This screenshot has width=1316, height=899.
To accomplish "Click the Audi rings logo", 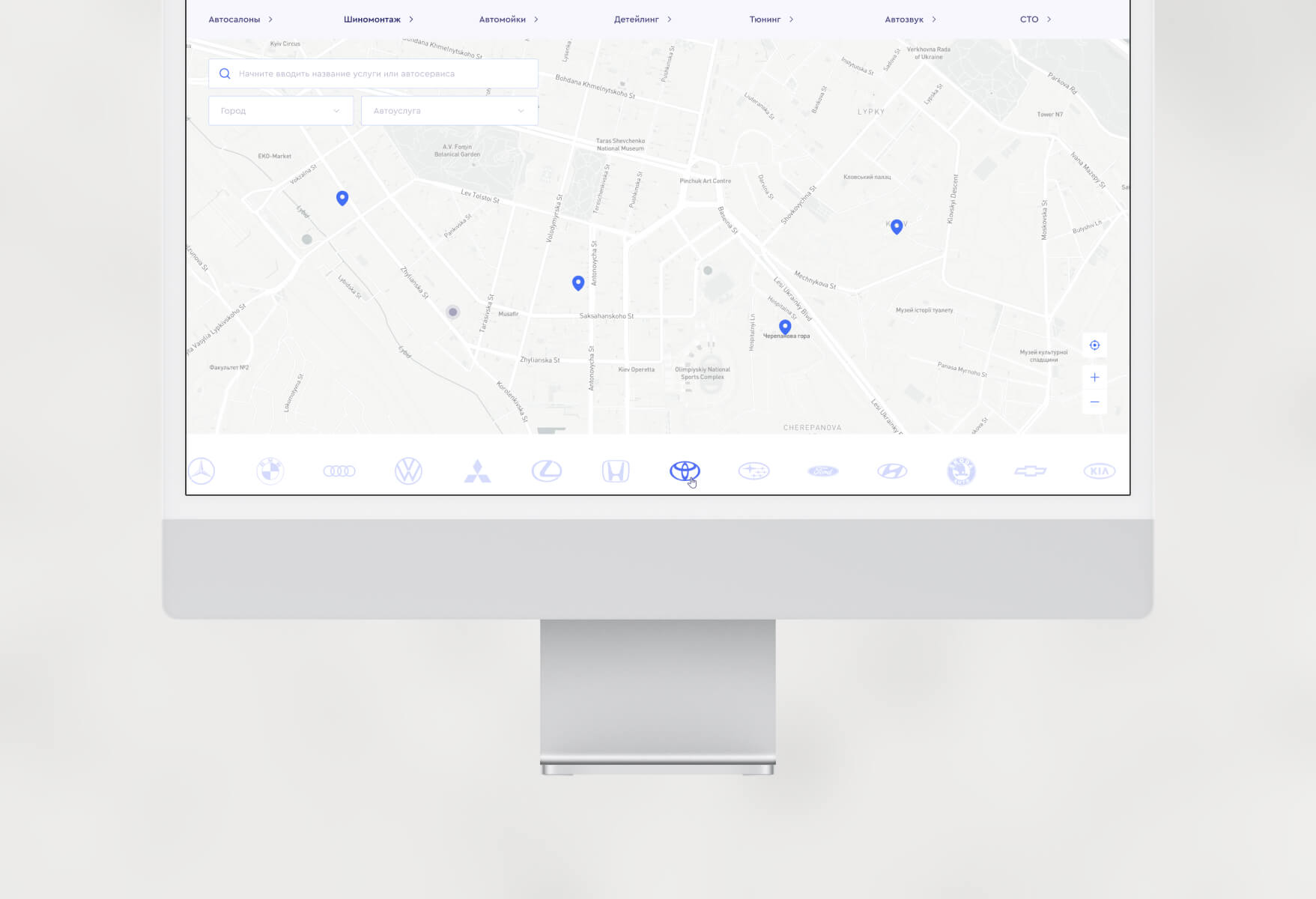I will [339, 470].
